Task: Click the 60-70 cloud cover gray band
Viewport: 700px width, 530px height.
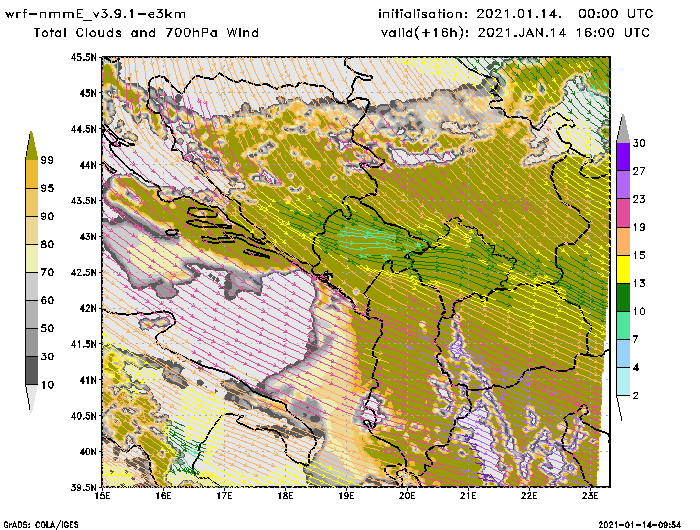Action: 32,287
